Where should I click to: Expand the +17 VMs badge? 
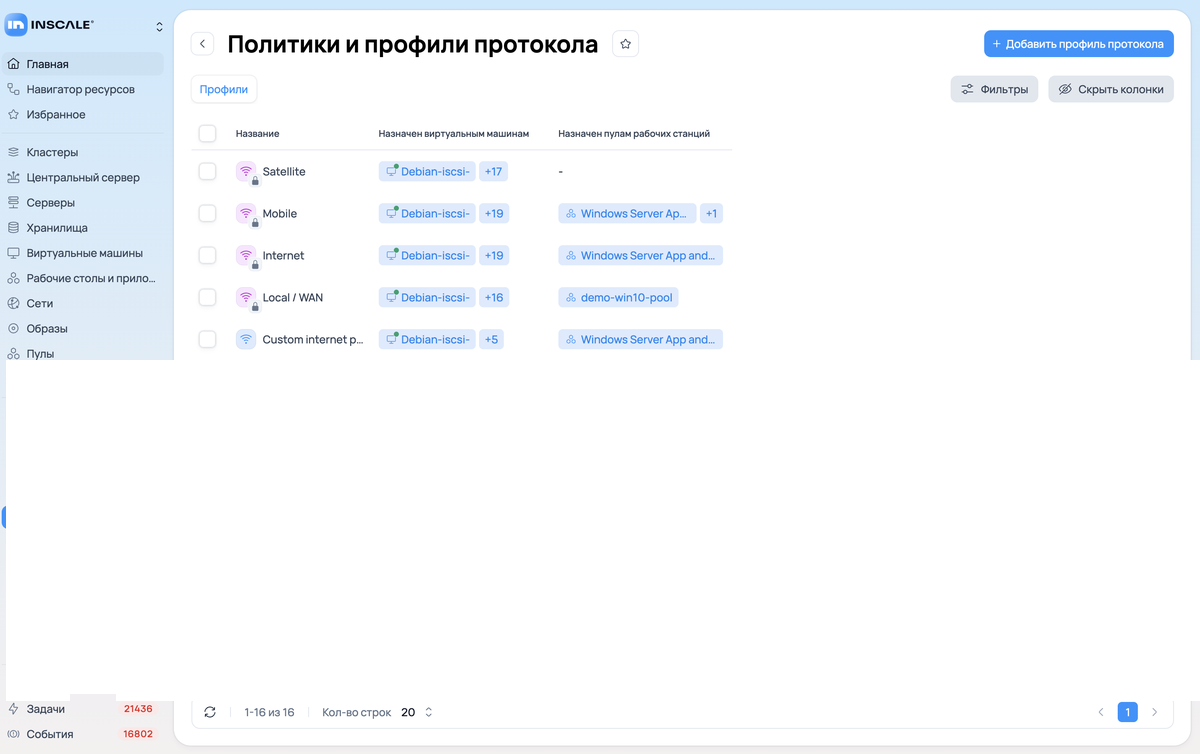[x=494, y=172]
